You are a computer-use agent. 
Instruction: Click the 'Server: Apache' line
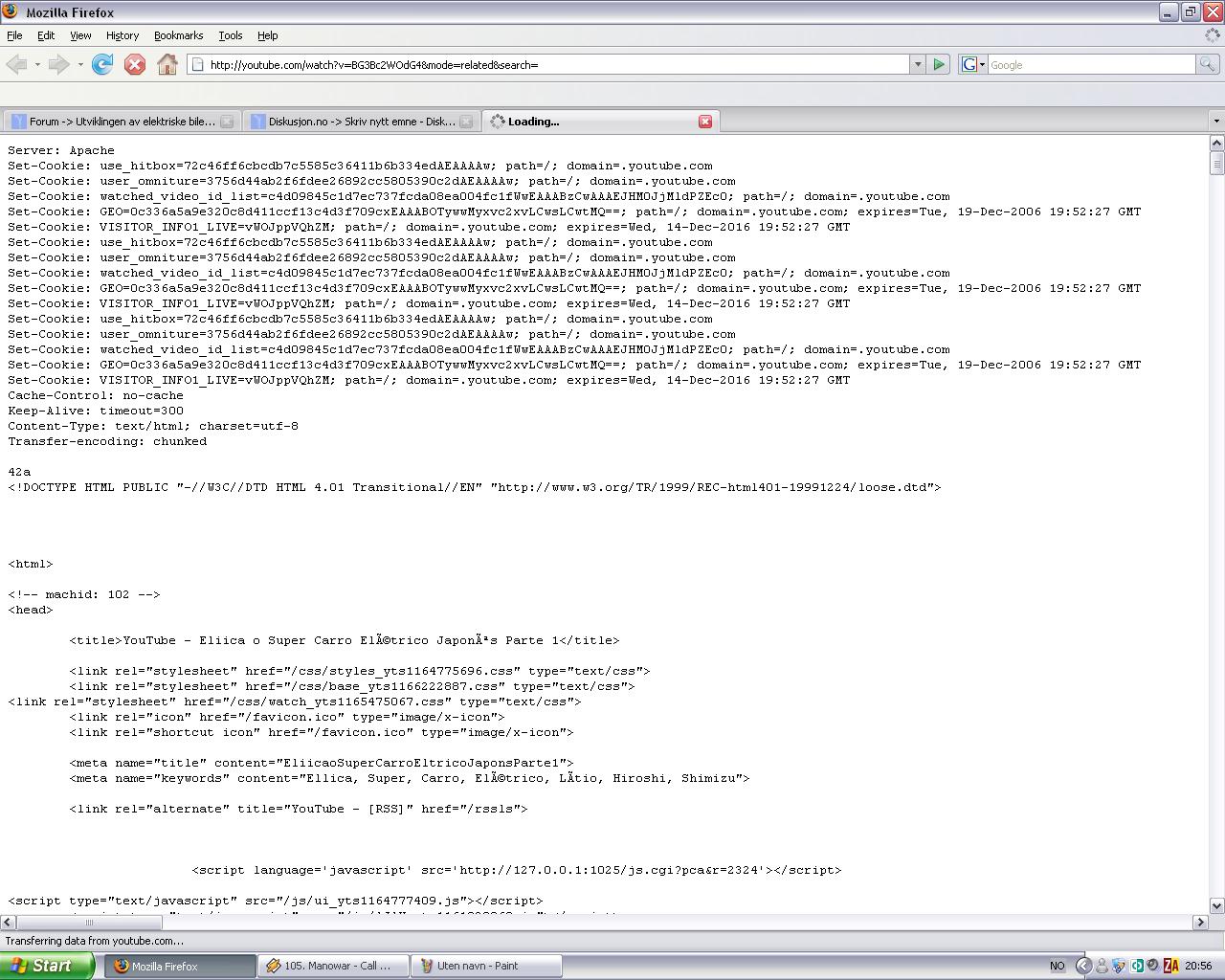[x=61, y=150]
